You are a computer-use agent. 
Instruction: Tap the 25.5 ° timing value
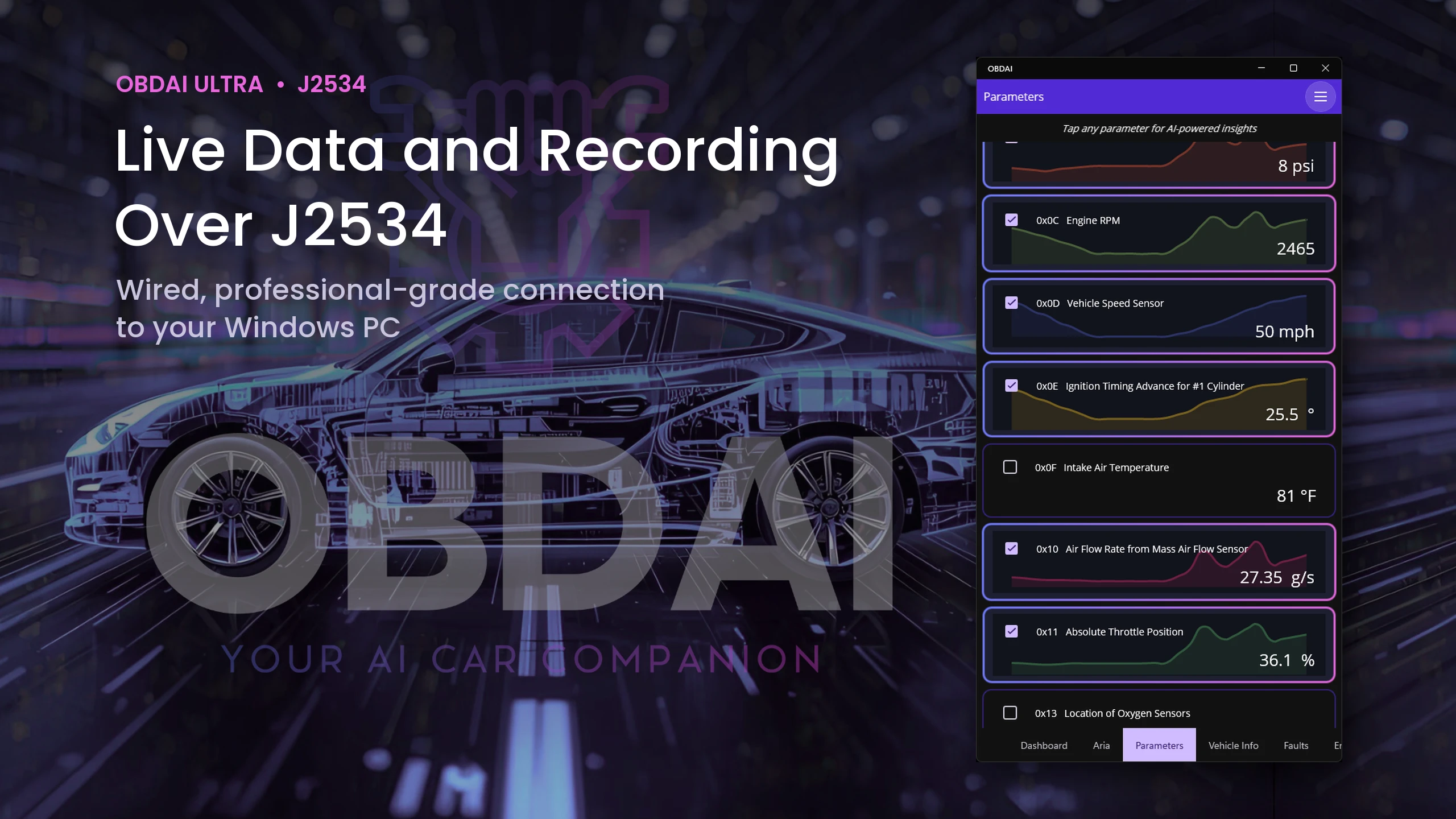coord(1289,414)
